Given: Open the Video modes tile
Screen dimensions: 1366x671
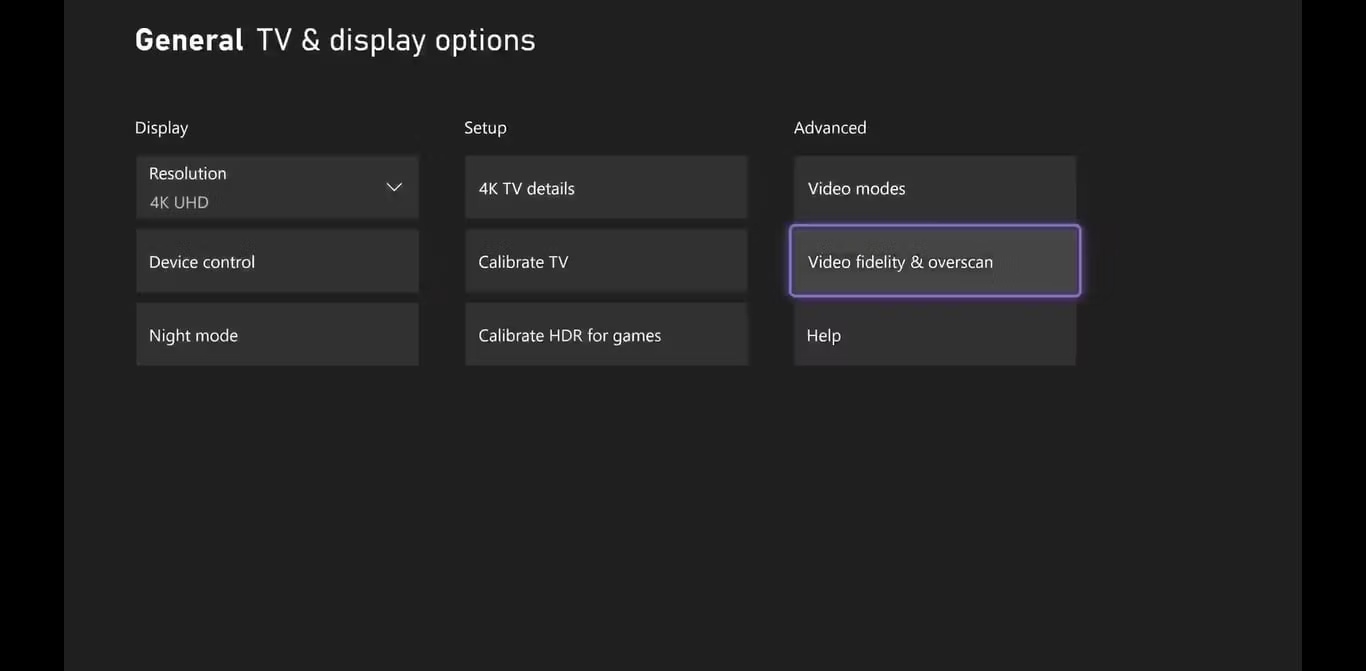Looking at the screenshot, I should (x=935, y=188).
